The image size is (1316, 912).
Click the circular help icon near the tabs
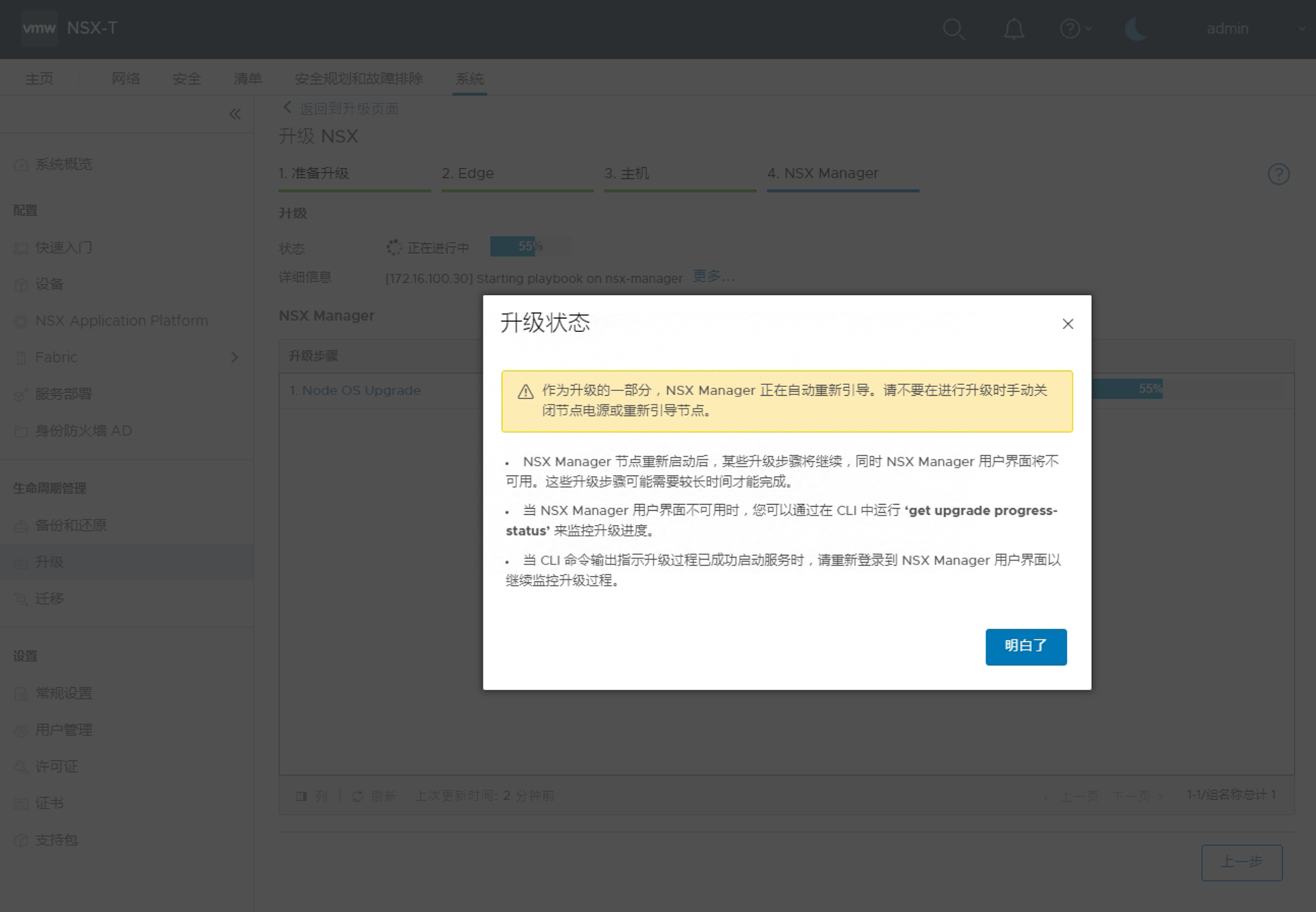click(1278, 174)
